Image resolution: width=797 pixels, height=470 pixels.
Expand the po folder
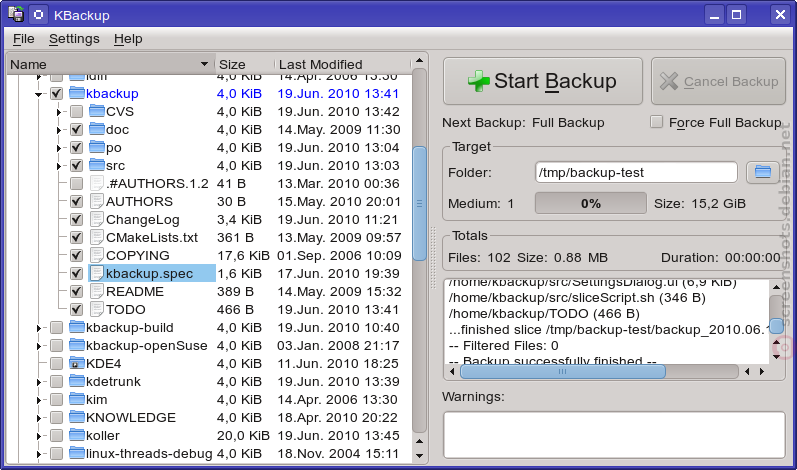click(x=58, y=148)
